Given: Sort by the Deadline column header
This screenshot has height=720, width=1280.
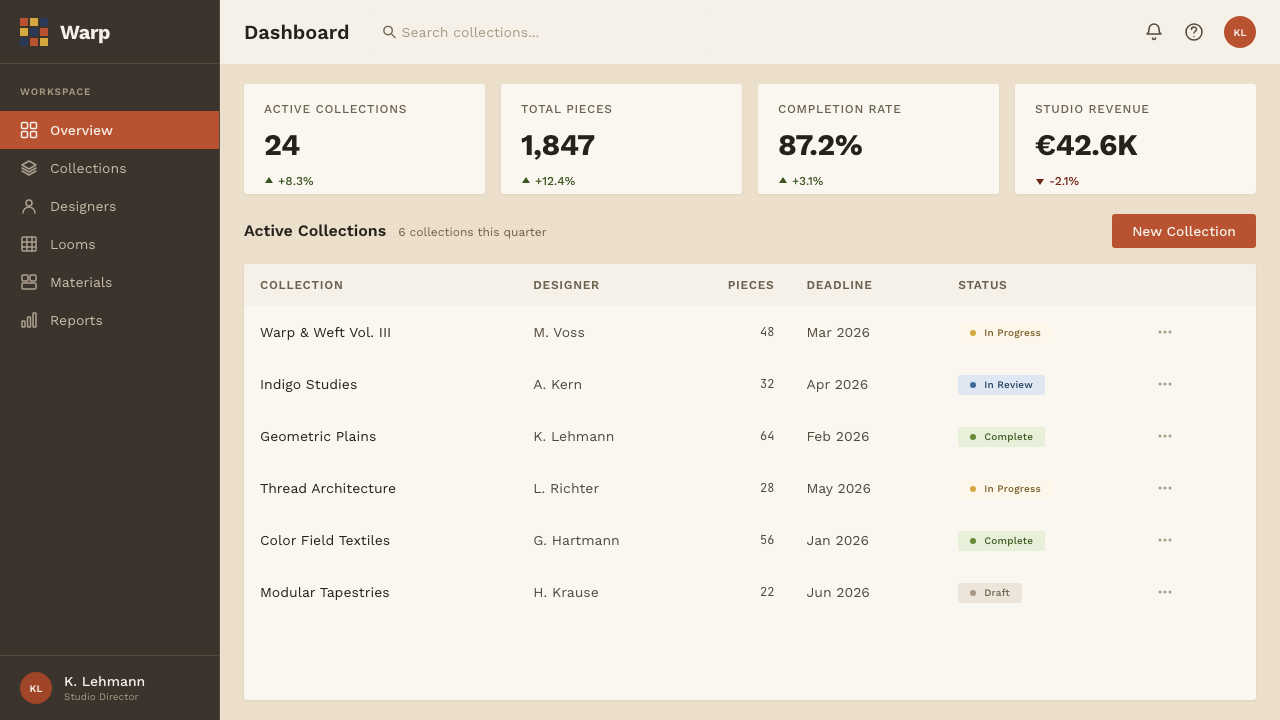Looking at the screenshot, I should click(839, 285).
